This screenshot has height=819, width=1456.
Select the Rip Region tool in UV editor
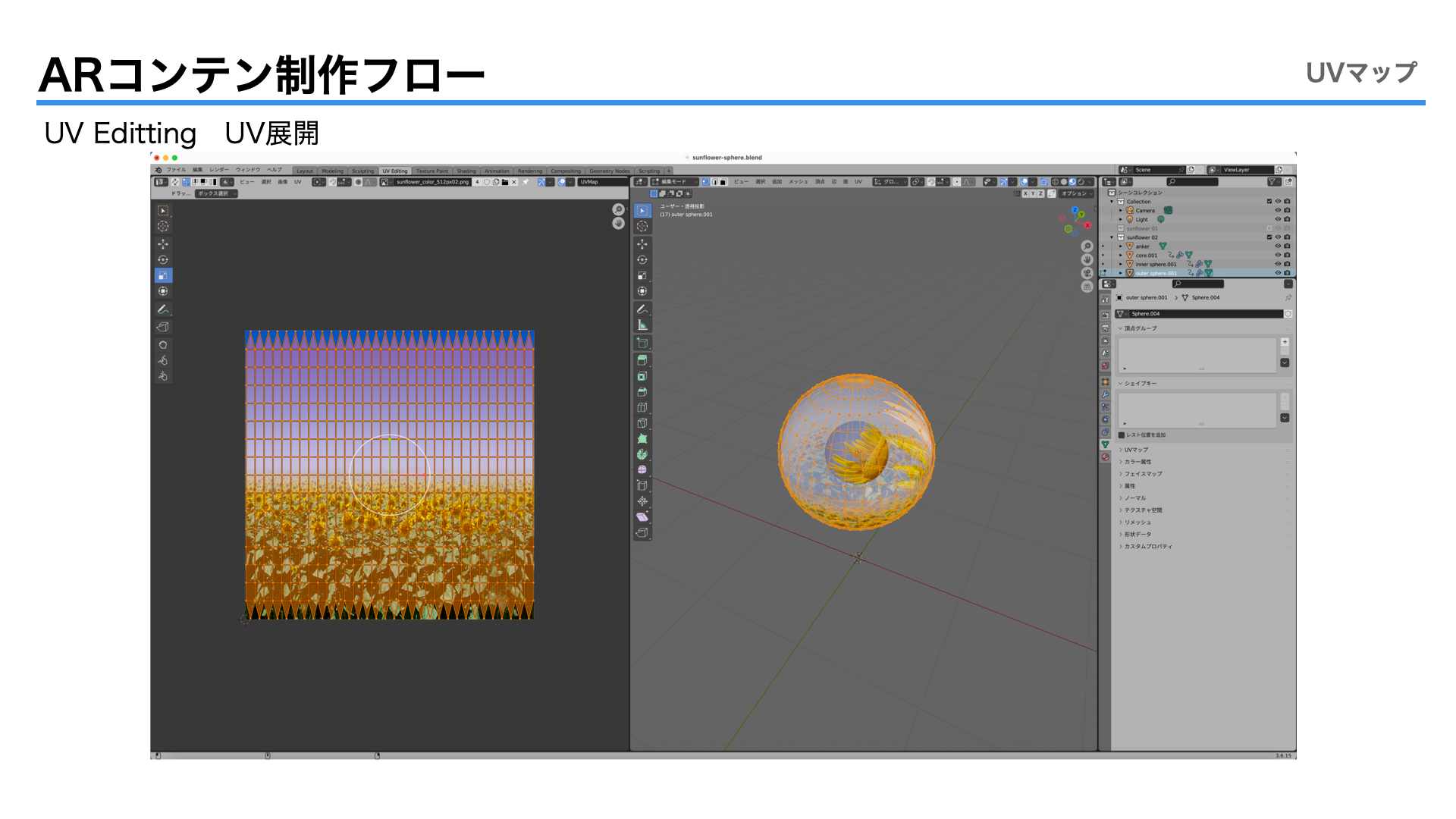click(163, 327)
